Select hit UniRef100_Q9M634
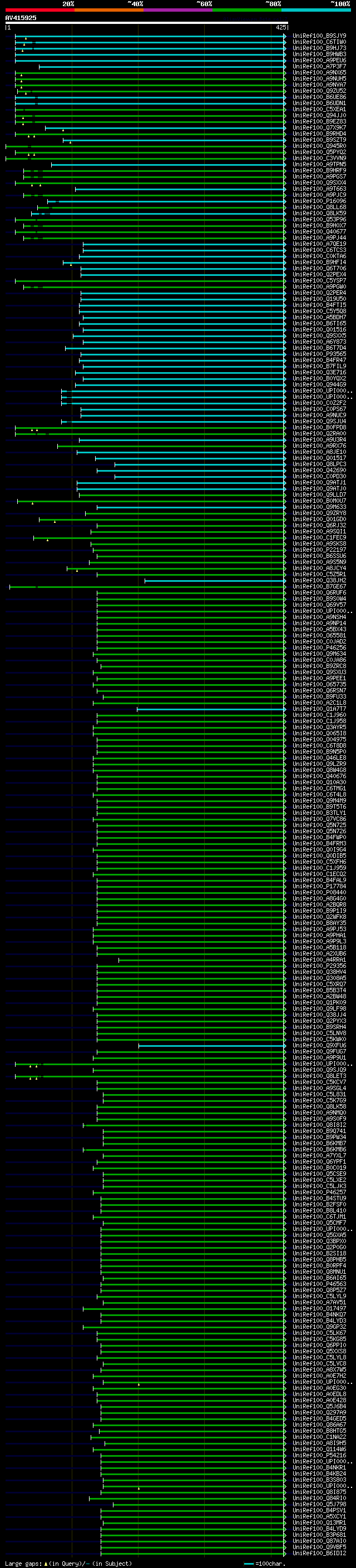The height and width of the screenshot is (1568, 356). [x=319, y=654]
